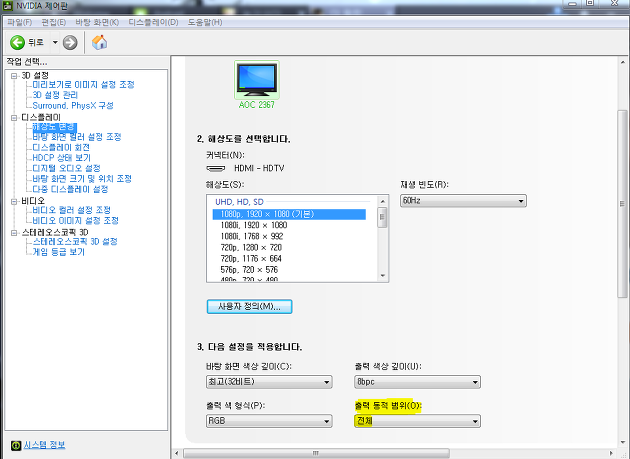The width and height of the screenshot is (630, 459).
Task: Click main panel scroll up arrow
Action: (622, 63)
